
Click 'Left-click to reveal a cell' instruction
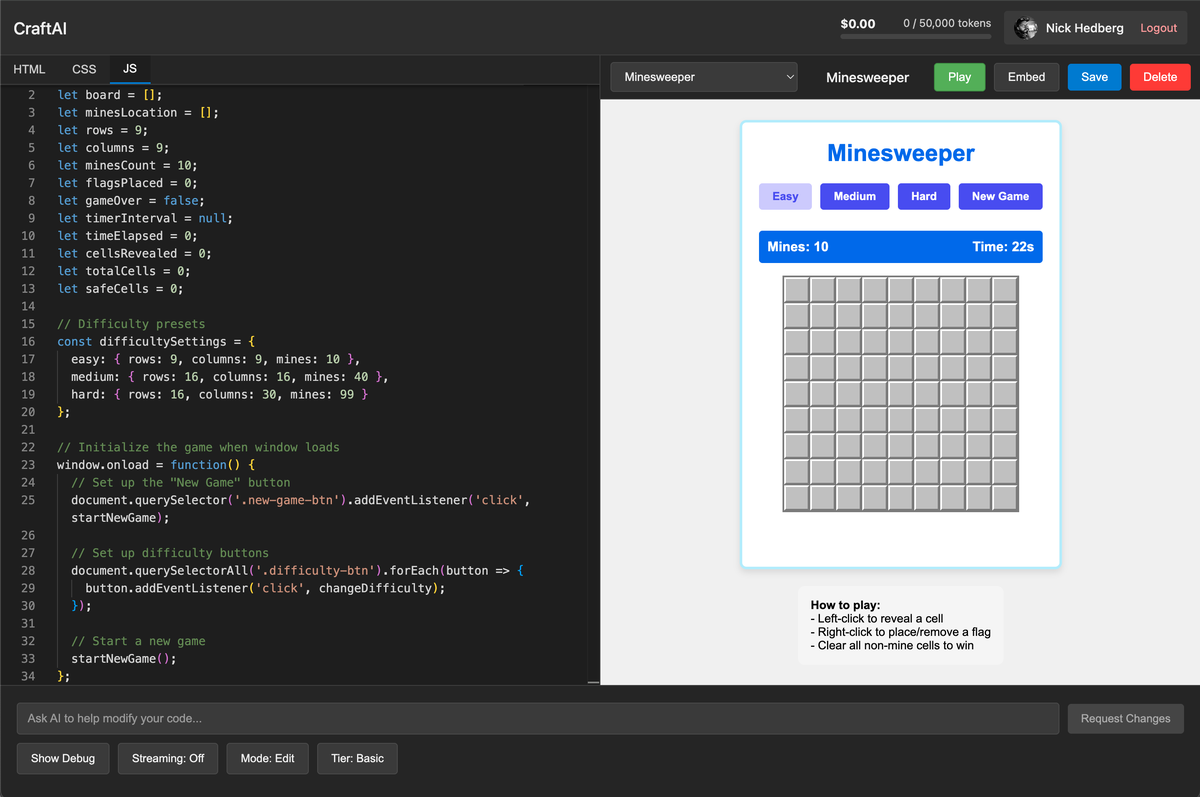pos(877,619)
